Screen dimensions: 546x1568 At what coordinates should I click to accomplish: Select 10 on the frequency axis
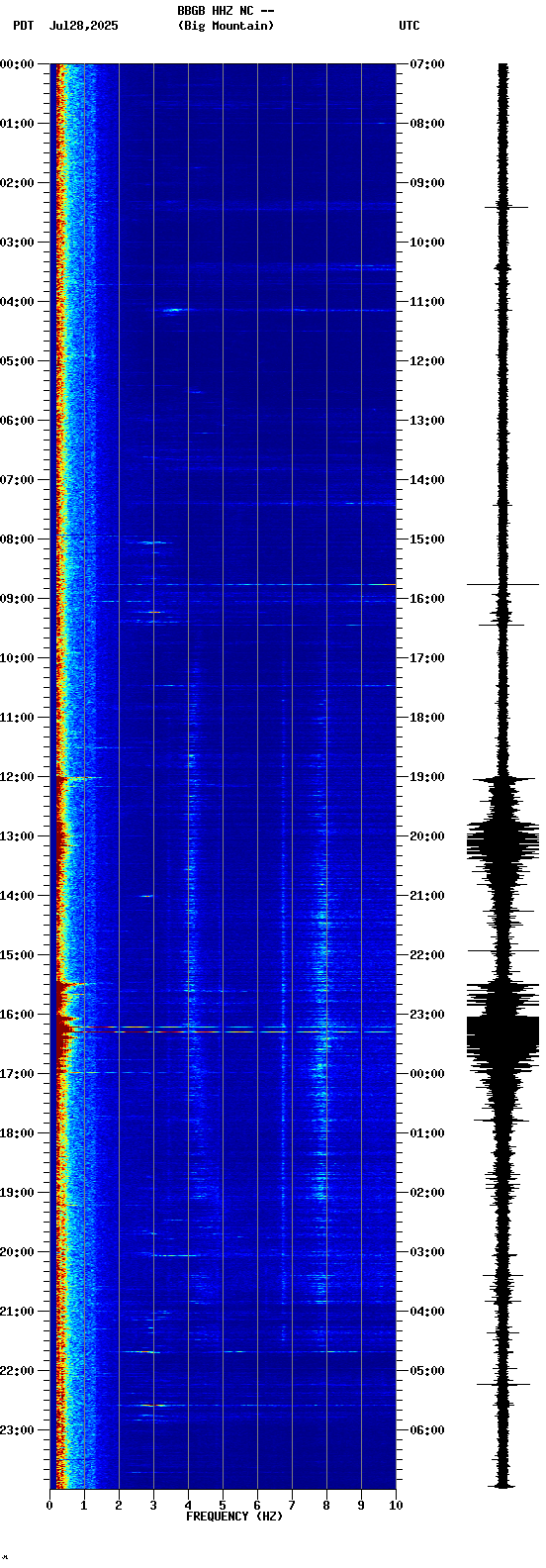396,1506
